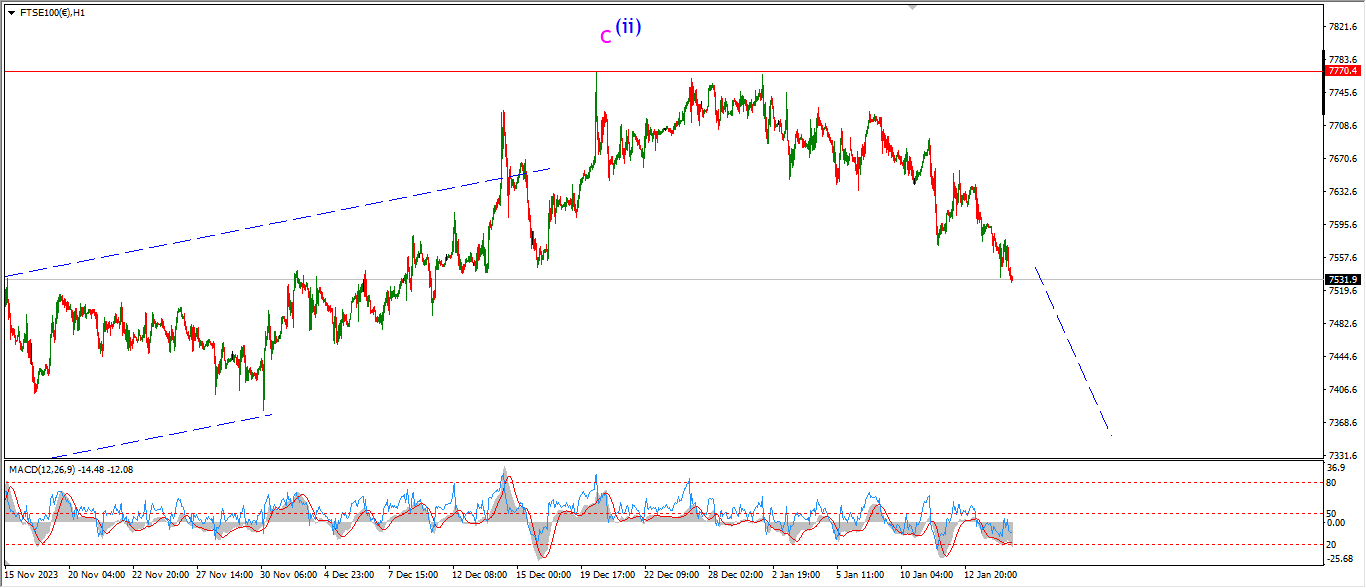1366x588 pixels.
Task: Click the chart shift triangle marker at top
Action: [911, 6]
